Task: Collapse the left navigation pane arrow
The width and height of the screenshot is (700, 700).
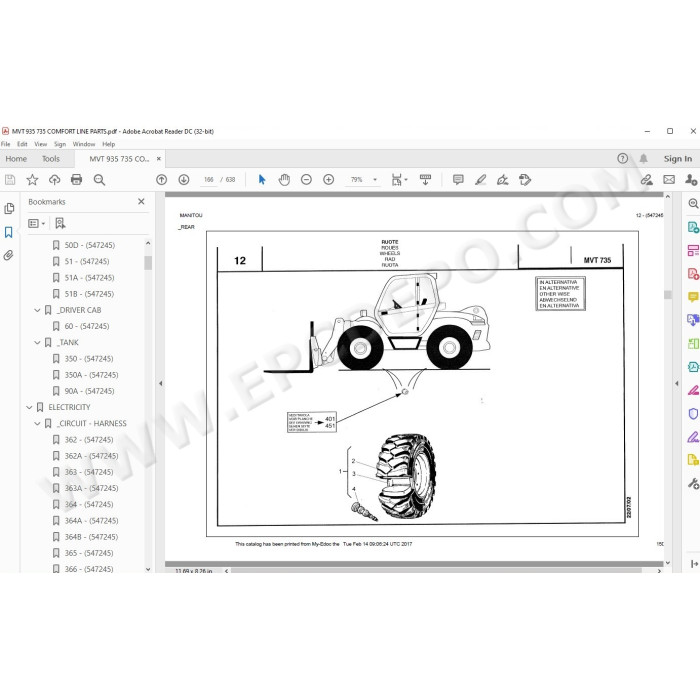Action: 160,383
